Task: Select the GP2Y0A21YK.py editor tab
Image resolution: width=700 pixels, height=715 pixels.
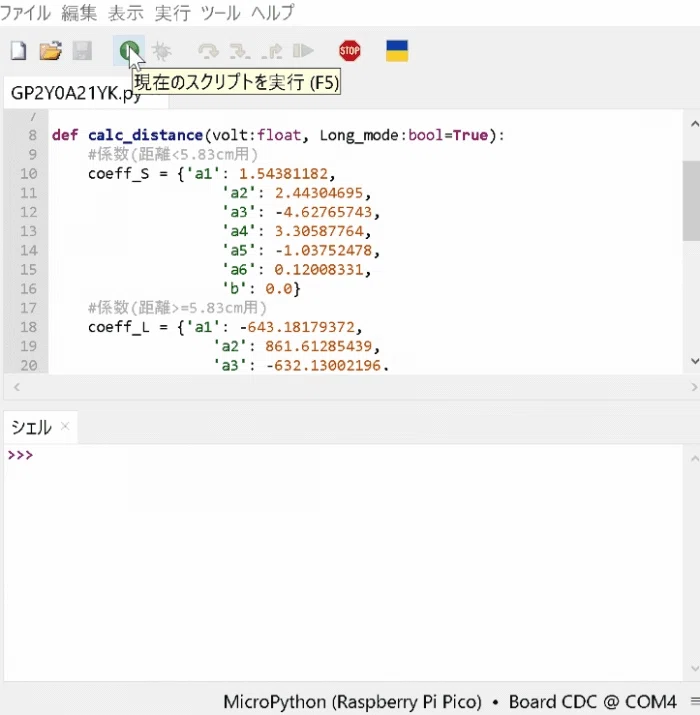Action: pyautogui.click(x=76, y=93)
